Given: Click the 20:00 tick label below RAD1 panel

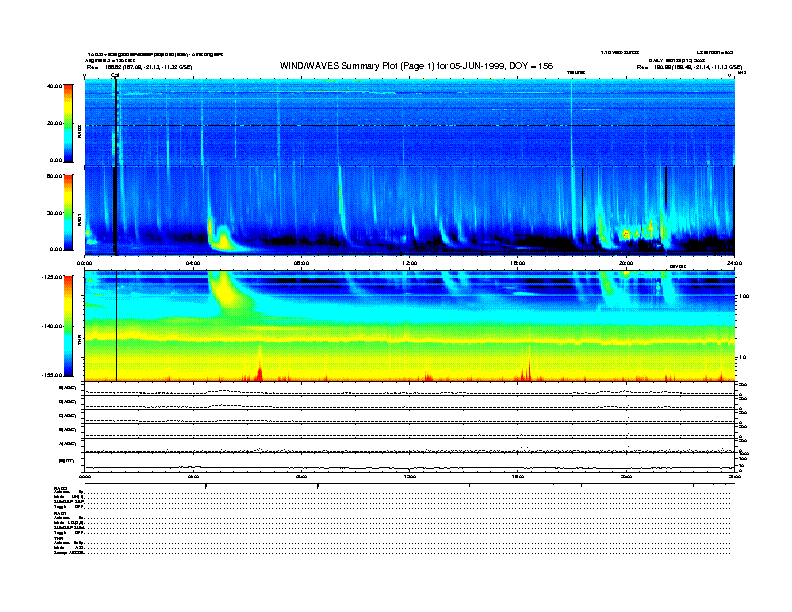Looking at the screenshot, I should pos(626,263).
